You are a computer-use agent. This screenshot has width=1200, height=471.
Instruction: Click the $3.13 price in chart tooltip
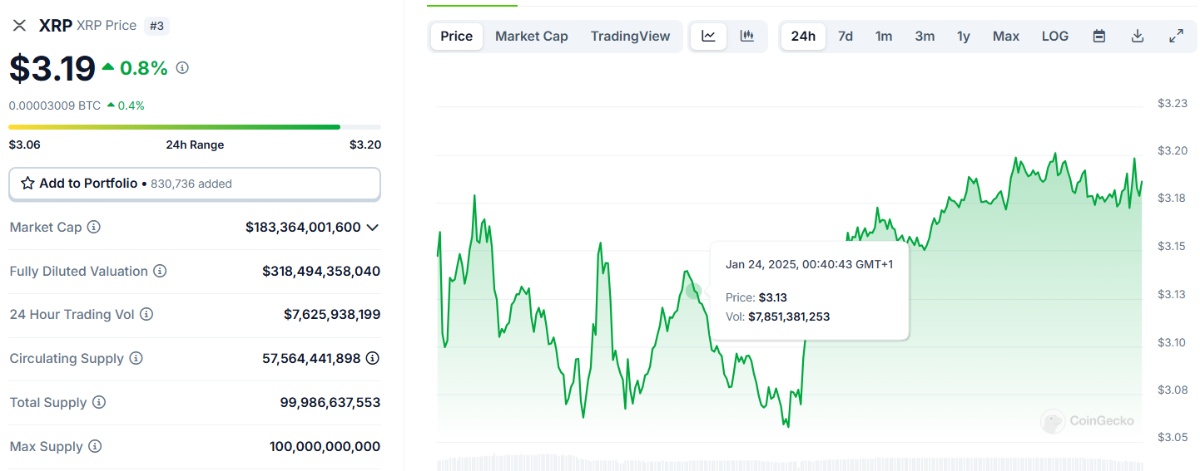tap(773, 297)
